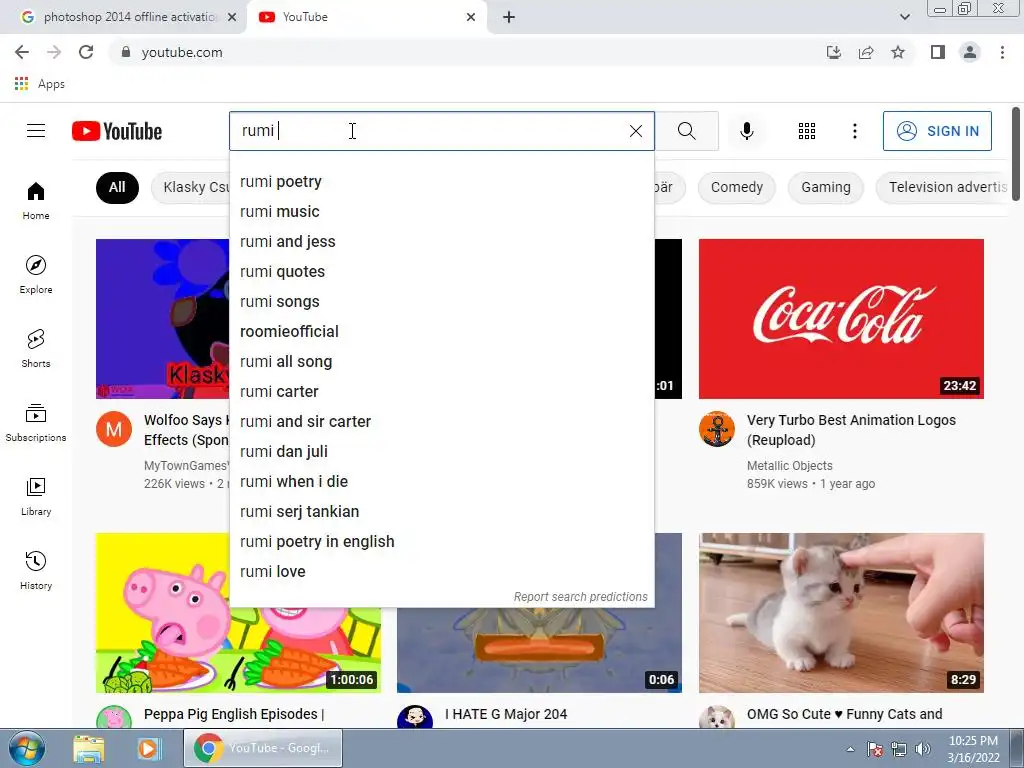Image resolution: width=1024 pixels, height=768 pixels.
Task: Open History in the sidebar
Action: pyautogui.click(x=36, y=570)
